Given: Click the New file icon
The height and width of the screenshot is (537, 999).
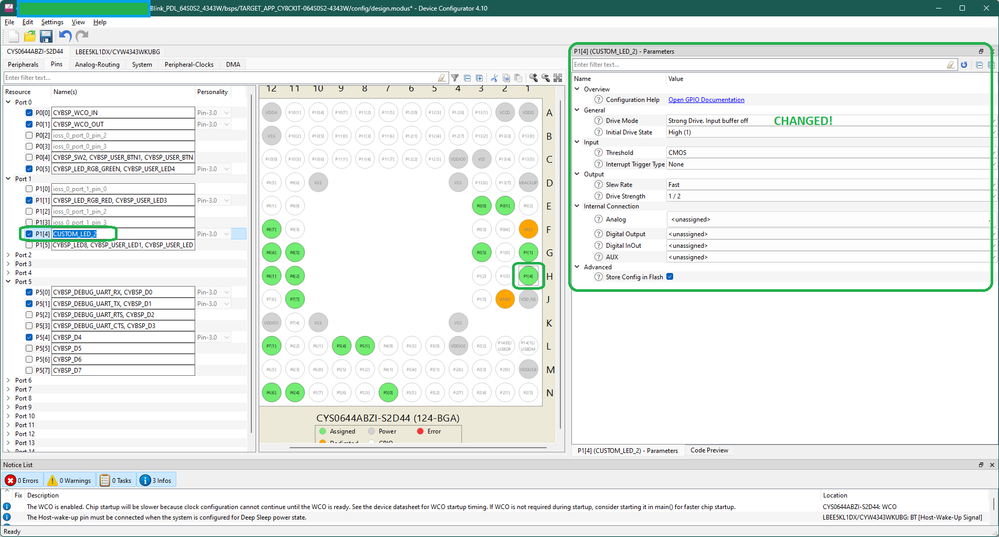Looking at the screenshot, I should [x=13, y=36].
